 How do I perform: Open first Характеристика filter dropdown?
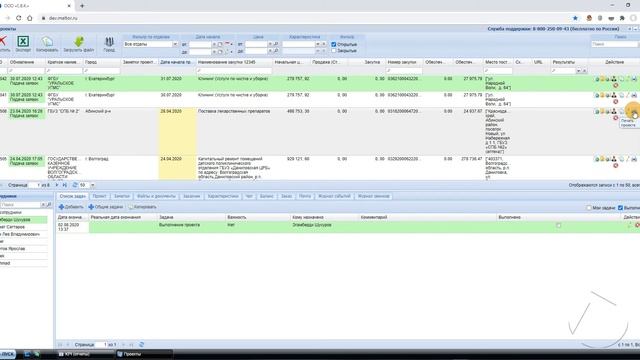[318, 44]
